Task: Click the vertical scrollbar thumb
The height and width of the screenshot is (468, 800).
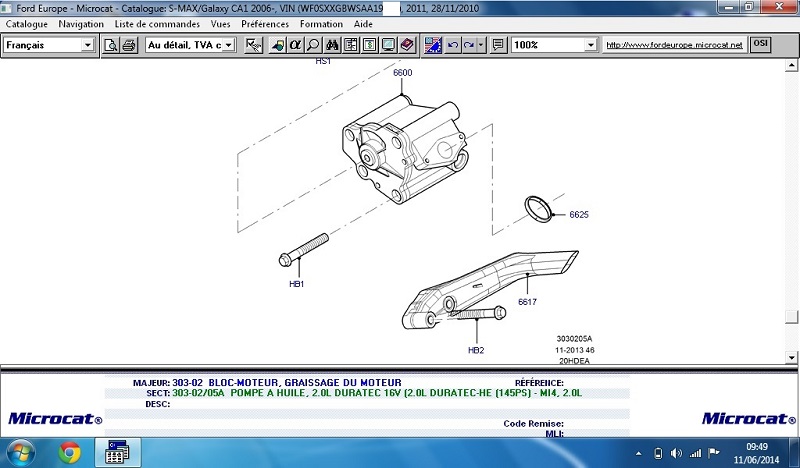Action: click(x=791, y=317)
